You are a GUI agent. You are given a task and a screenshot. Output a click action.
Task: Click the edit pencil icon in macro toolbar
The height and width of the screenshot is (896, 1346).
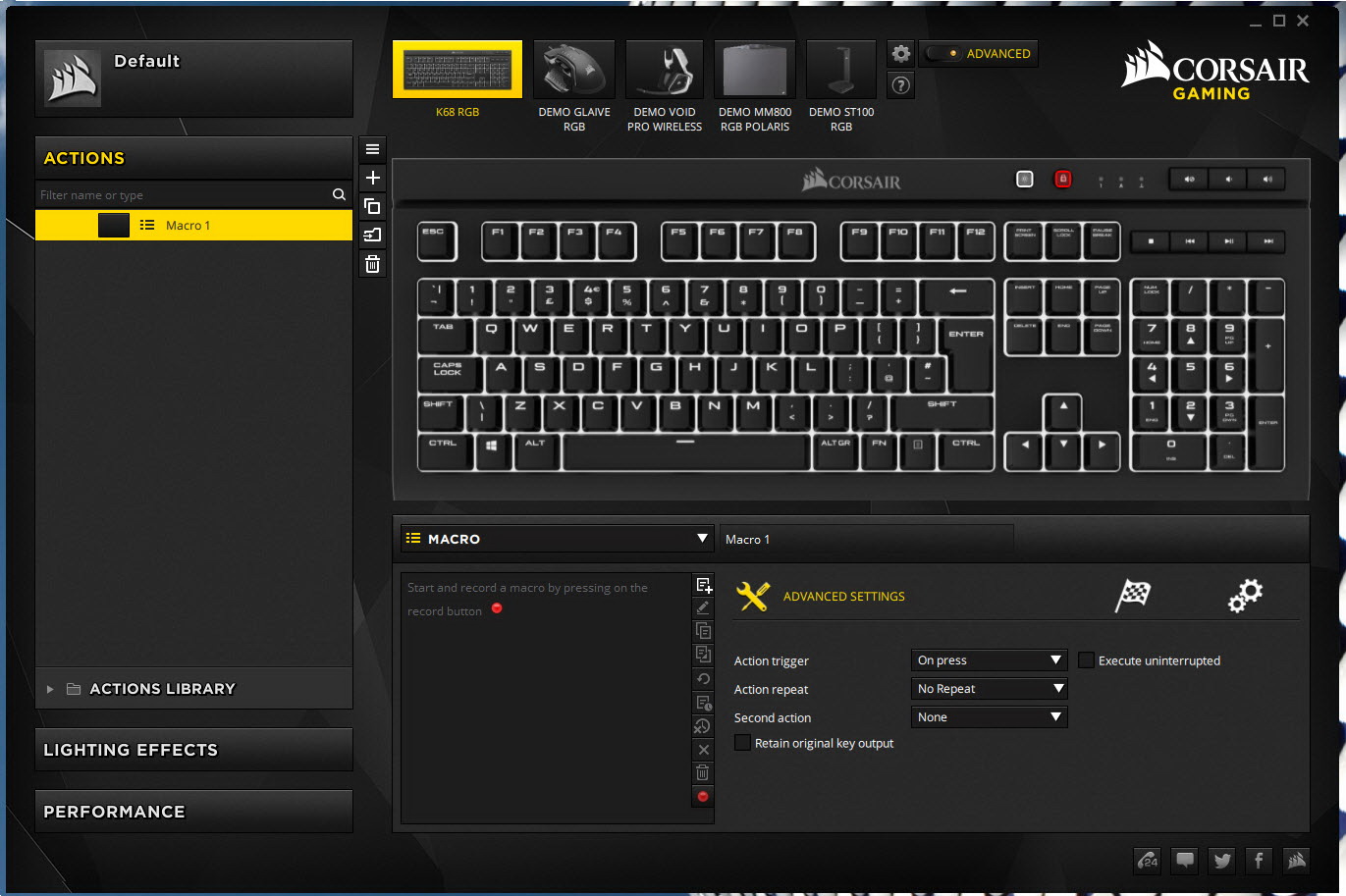[703, 608]
